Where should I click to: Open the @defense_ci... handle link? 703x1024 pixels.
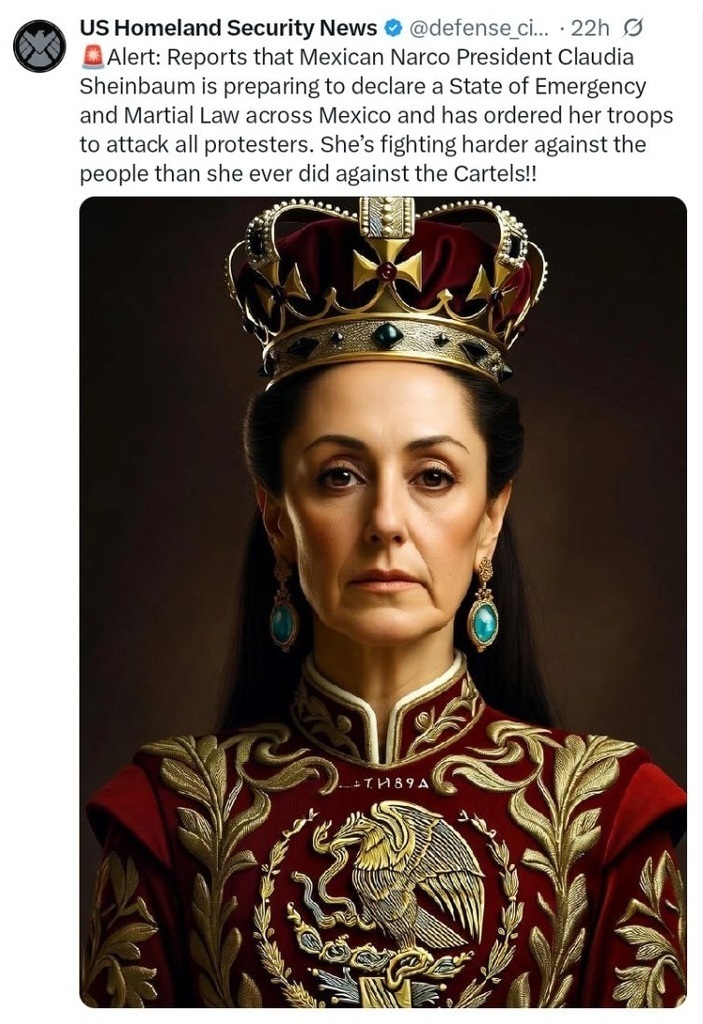(478, 28)
